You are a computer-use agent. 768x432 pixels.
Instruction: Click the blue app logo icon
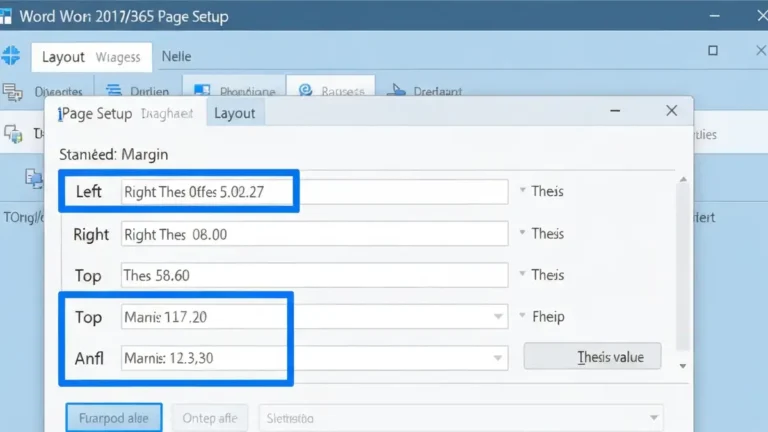coord(11,55)
